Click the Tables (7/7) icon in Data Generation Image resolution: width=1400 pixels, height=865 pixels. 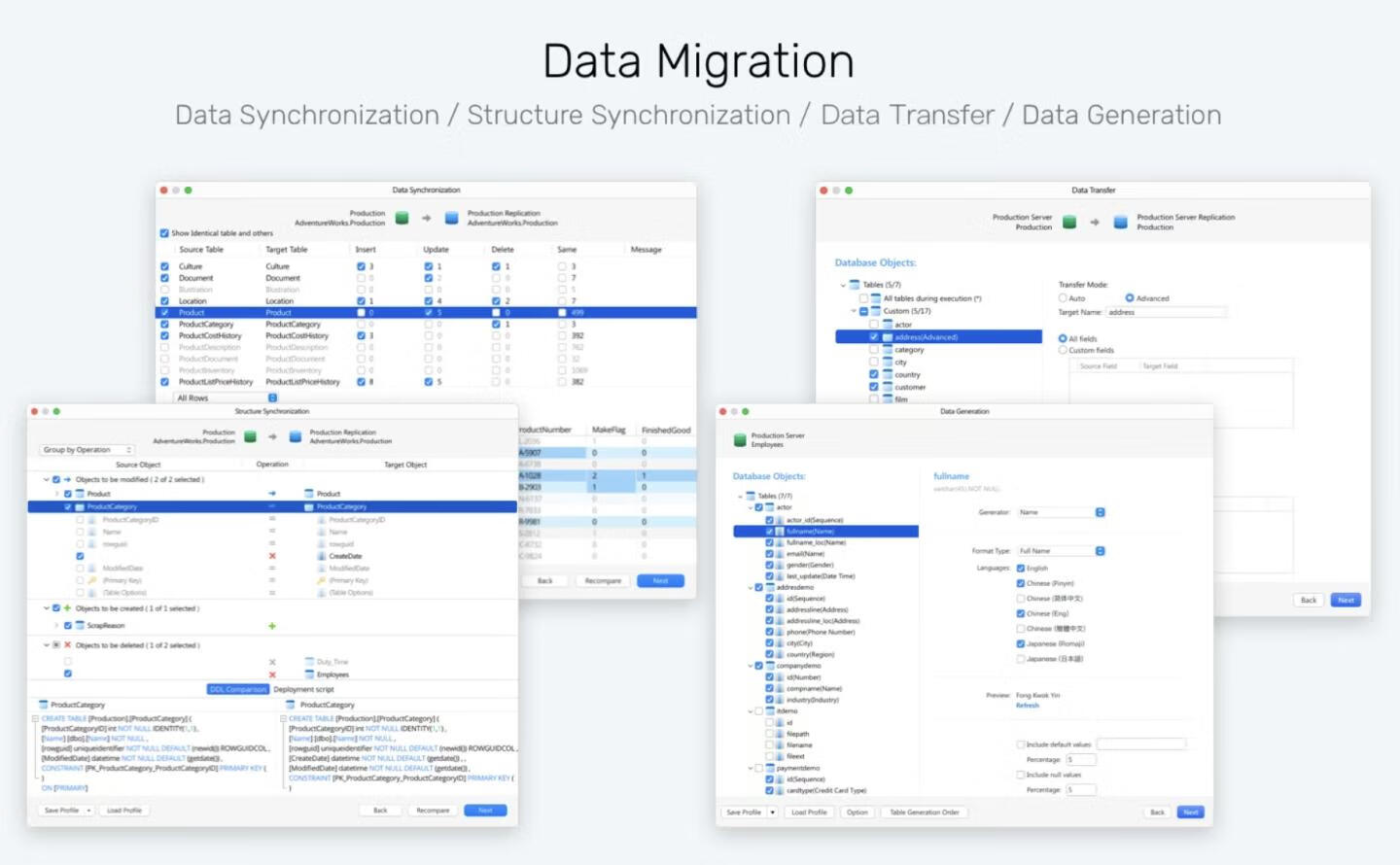[751, 496]
